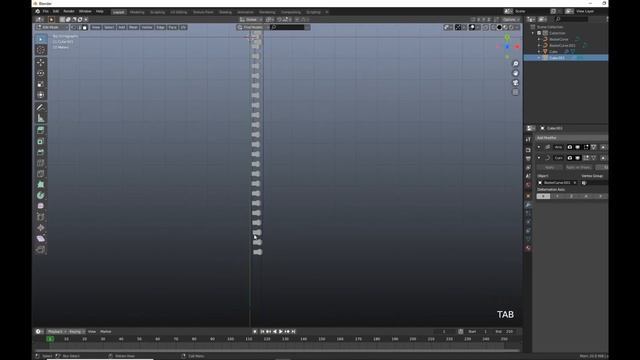
Task: Open the Mesh menu in viewport header
Action: point(133,27)
